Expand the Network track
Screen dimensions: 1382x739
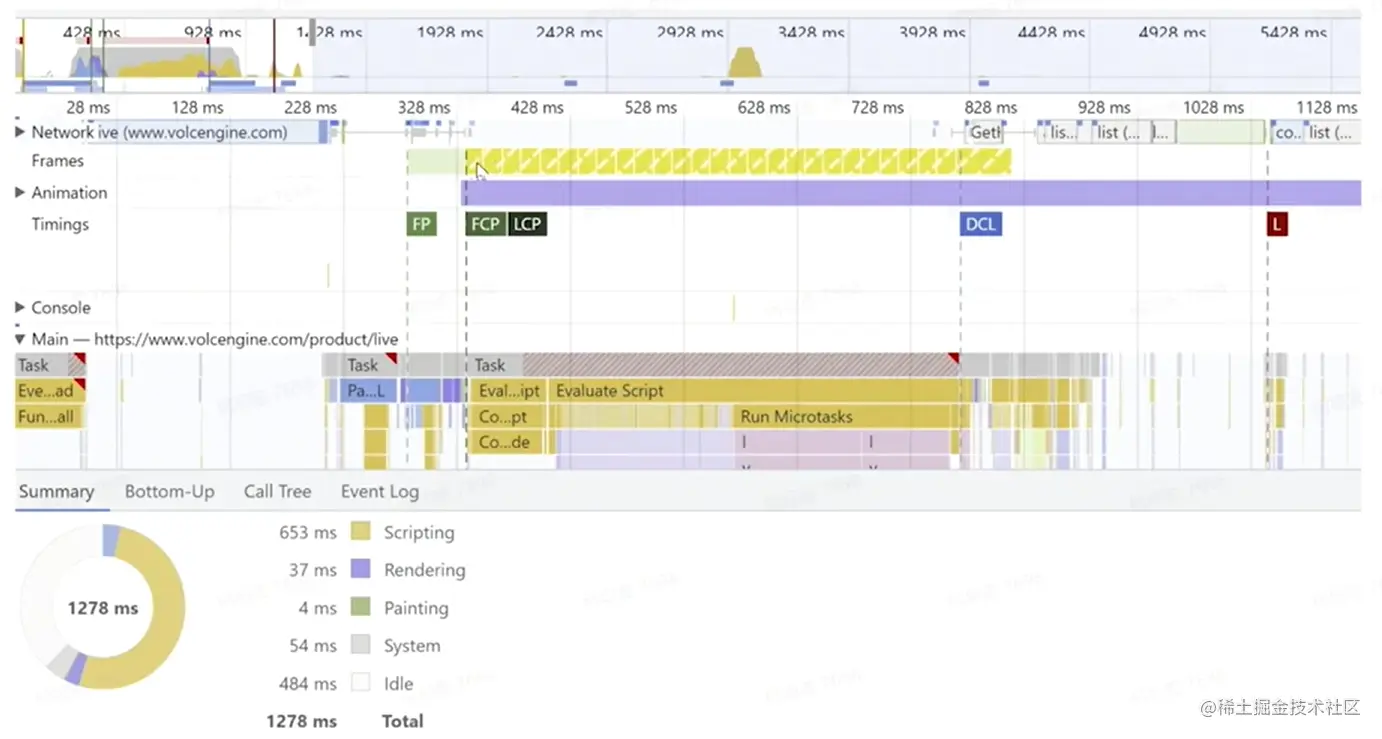tap(20, 132)
